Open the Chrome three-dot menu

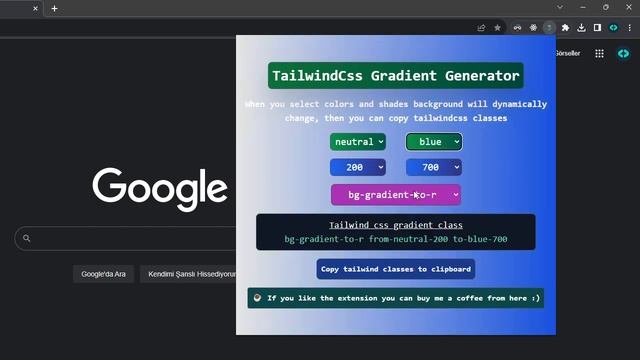click(x=629, y=28)
